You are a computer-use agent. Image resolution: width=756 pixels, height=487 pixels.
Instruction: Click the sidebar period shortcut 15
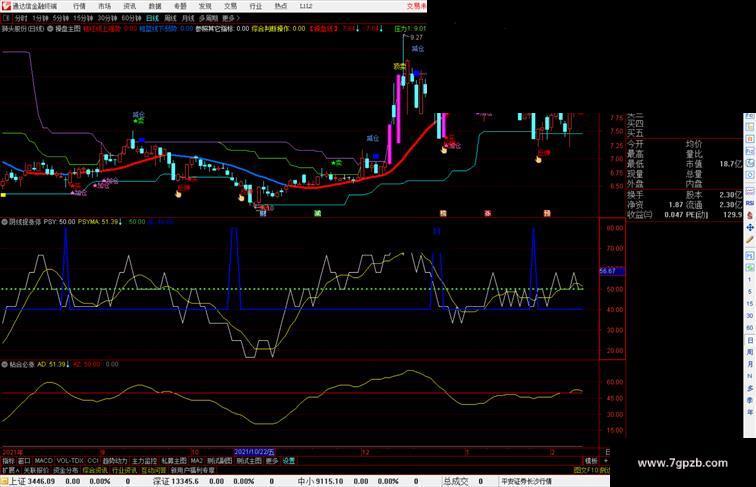tap(750, 304)
